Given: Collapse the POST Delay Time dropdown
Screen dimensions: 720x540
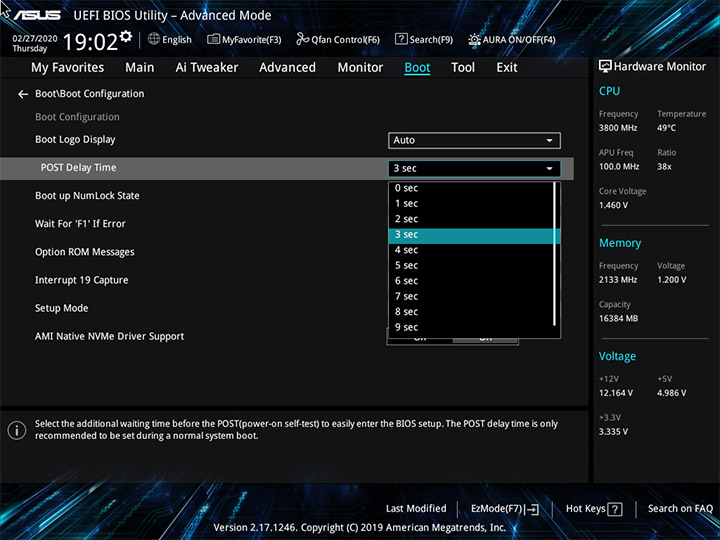Looking at the screenshot, I should pos(474,169).
